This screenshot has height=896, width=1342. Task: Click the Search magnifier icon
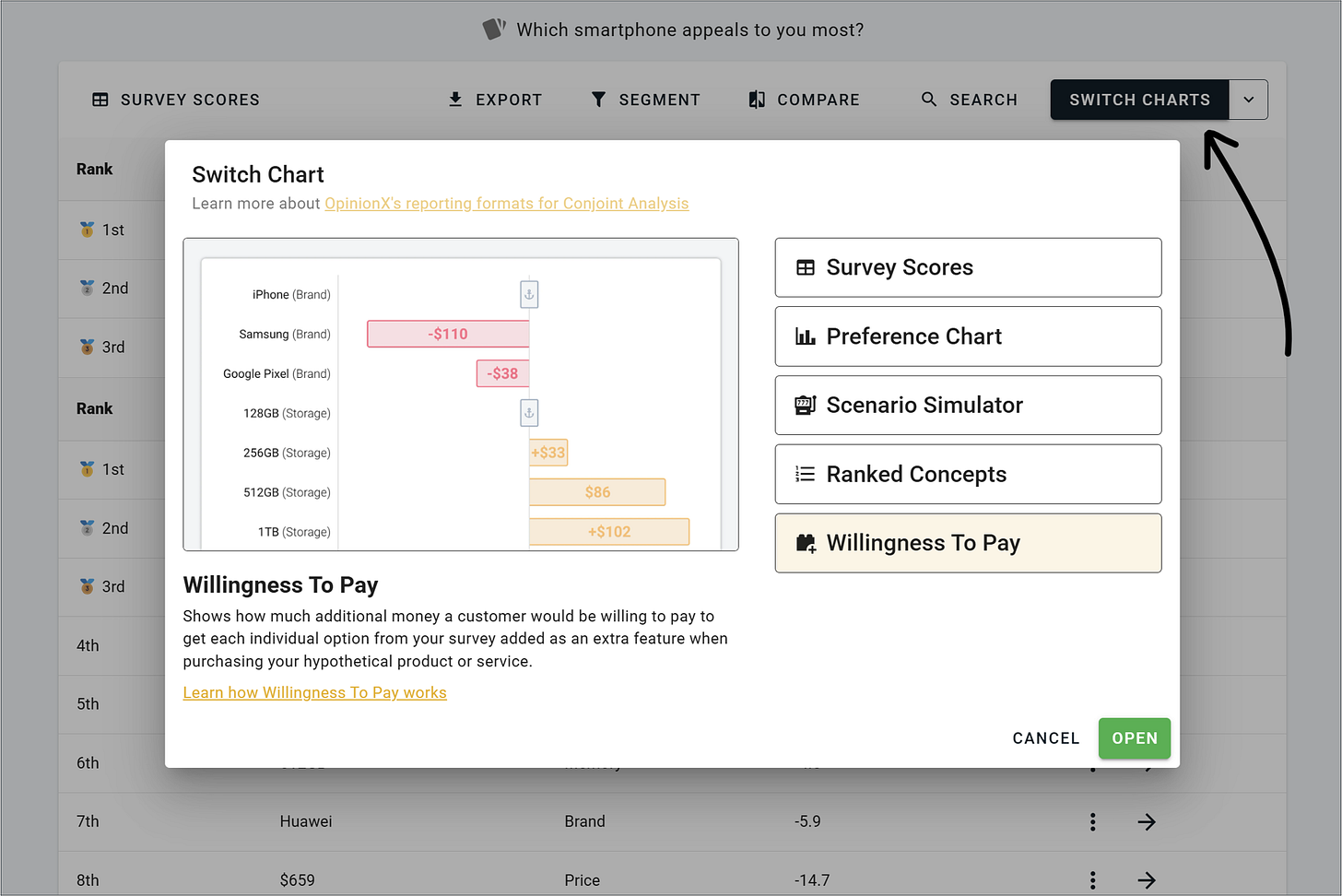(x=929, y=100)
